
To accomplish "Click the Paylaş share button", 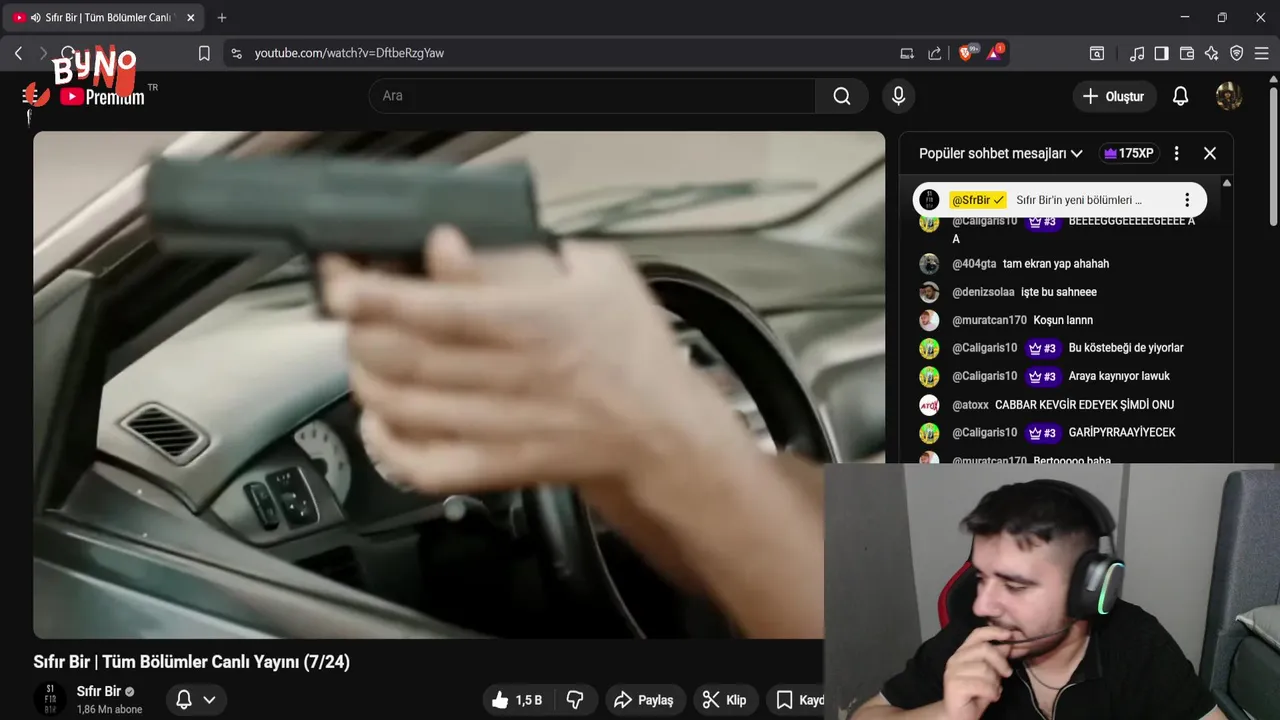I will click(643, 700).
